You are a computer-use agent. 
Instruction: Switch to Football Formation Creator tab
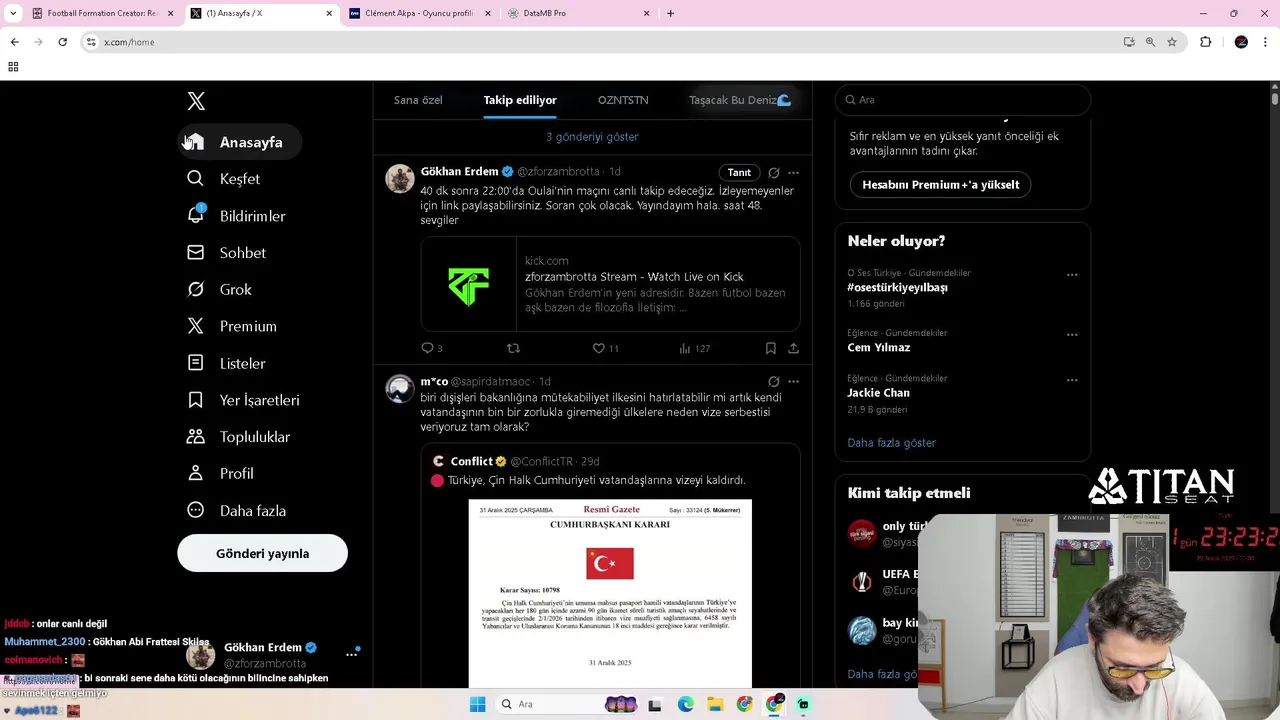(102, 13)
